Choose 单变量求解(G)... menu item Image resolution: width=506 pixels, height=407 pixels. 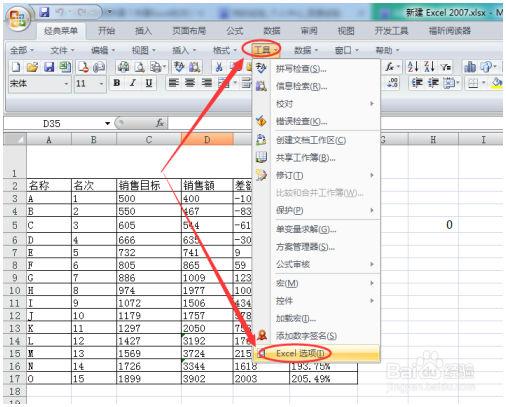[316, 229]
